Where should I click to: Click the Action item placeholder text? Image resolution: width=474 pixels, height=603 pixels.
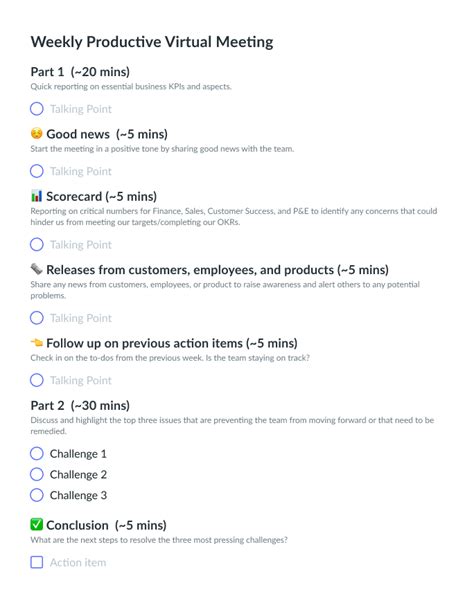(x=78, y=562)
